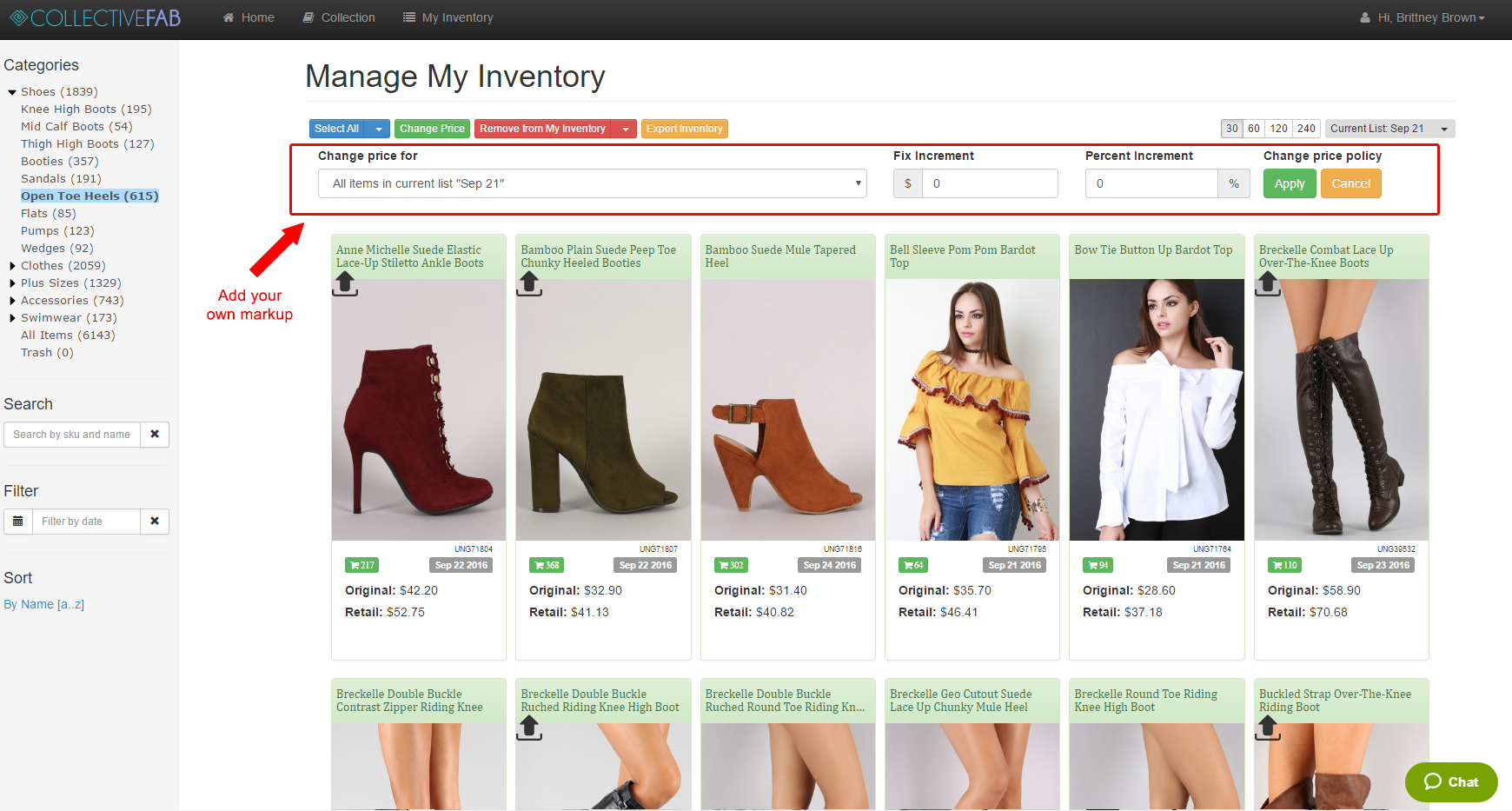Open the Chat widget

tap(1451, 782)
